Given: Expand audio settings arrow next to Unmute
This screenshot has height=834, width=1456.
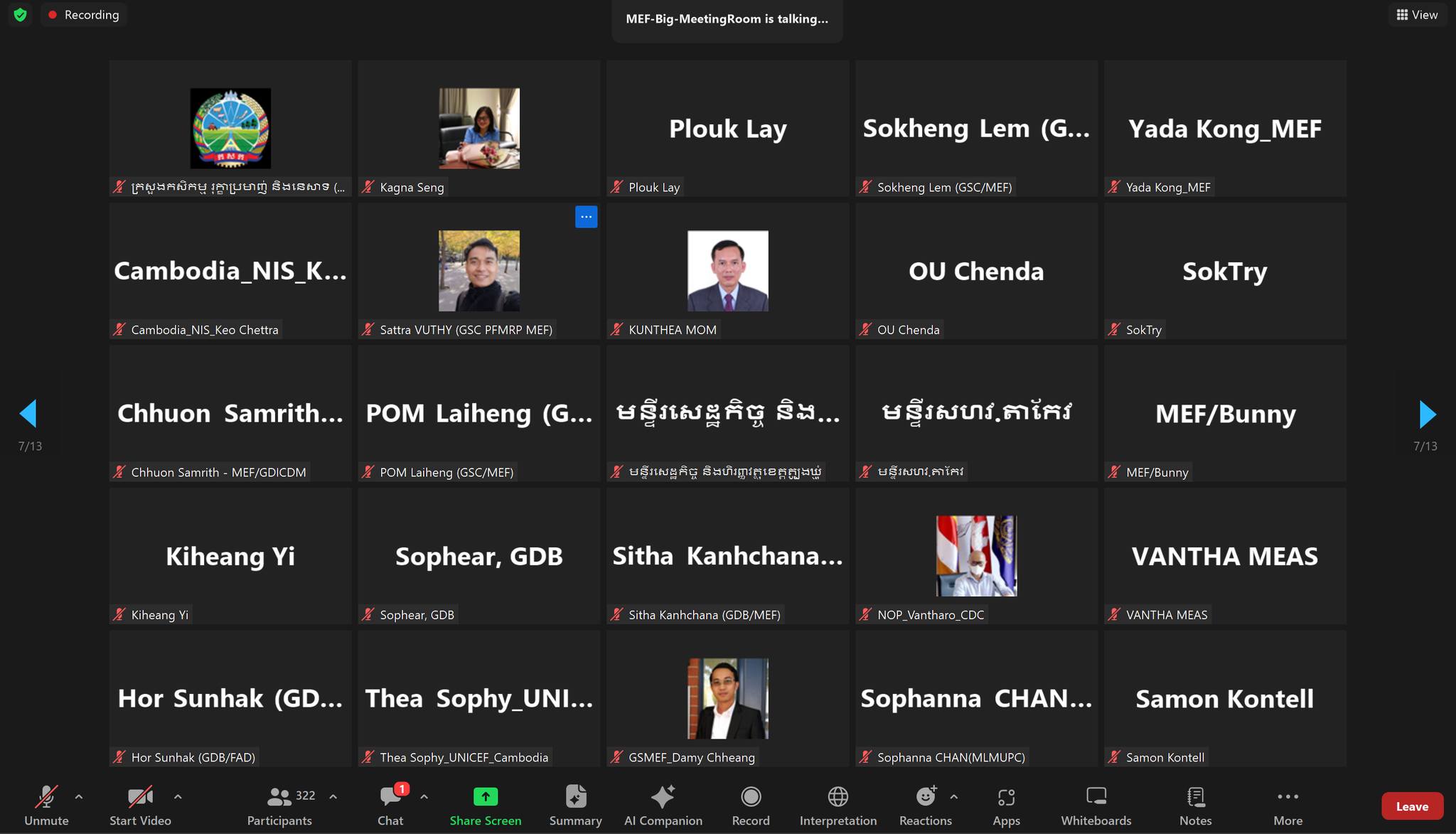Looking at the screenshot, I should tap(79, 797).
